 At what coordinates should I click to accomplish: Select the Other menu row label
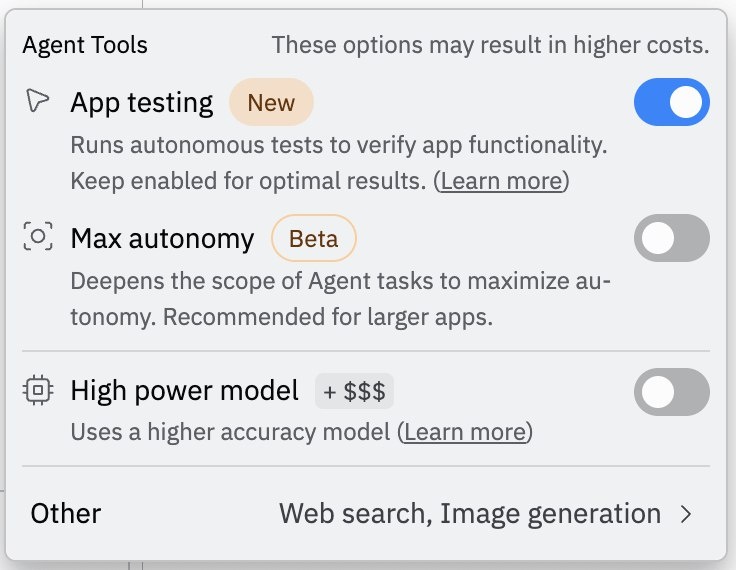66,514
